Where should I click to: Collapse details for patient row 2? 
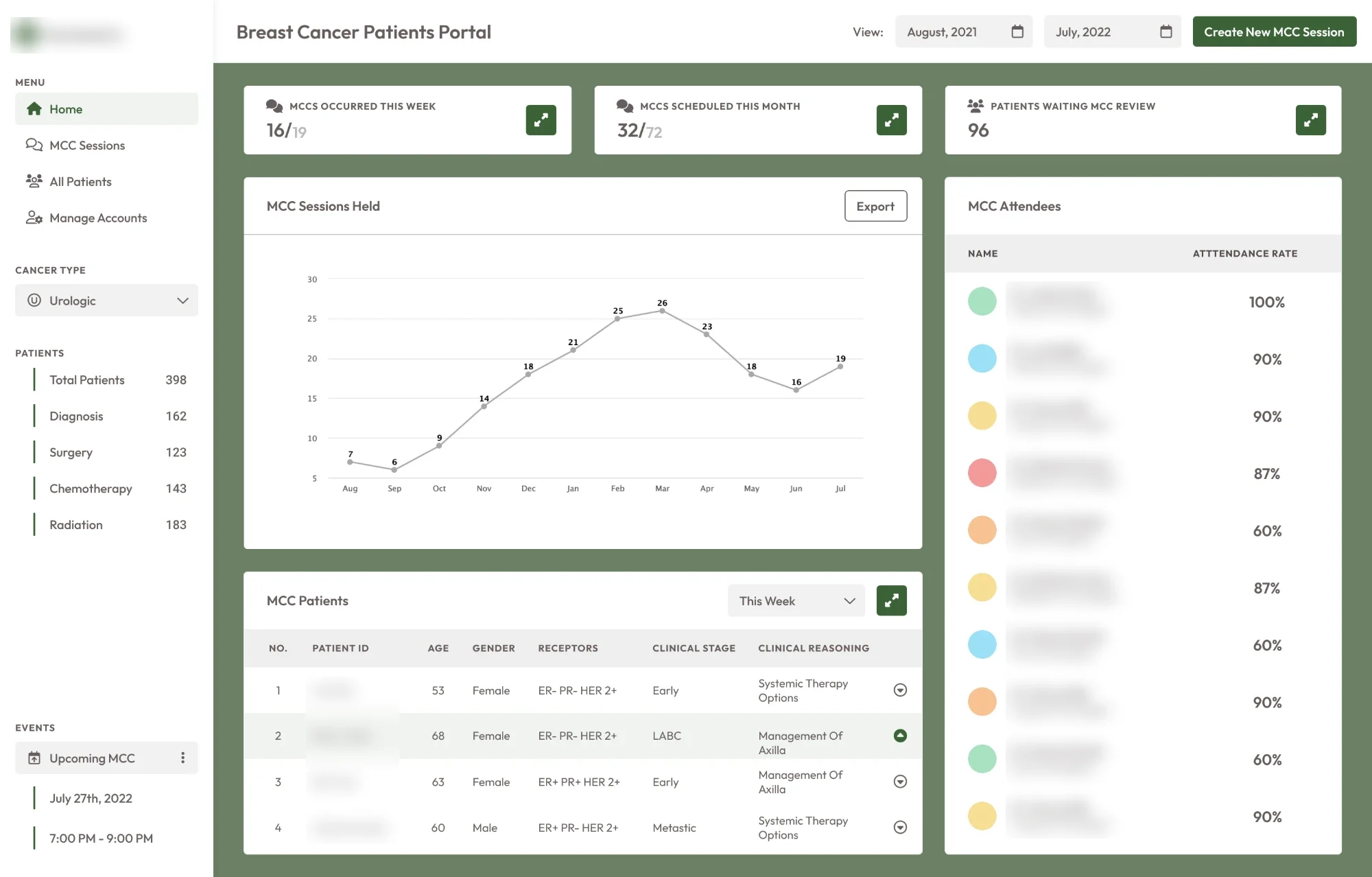pyautogui.click(x=900, y=736)
